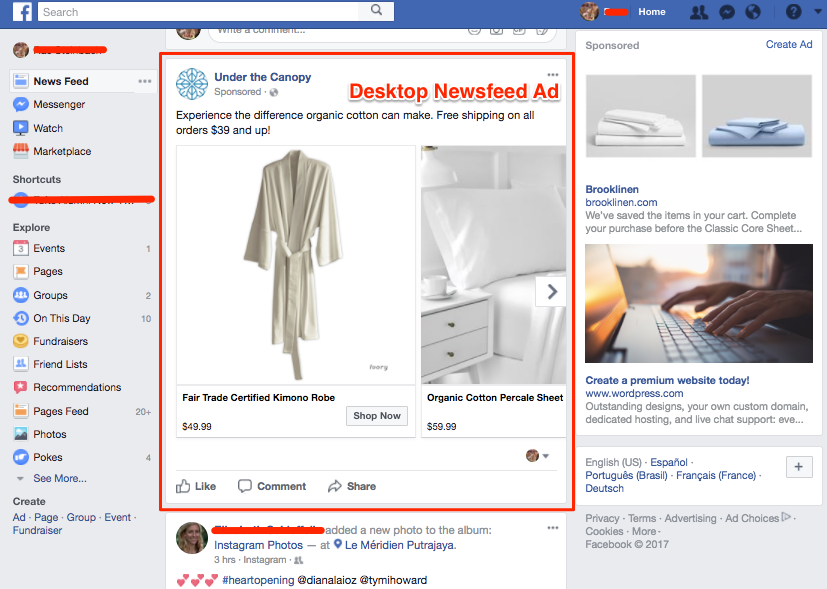Open Friend Requests icon in top bar
Image resolution: width=827 pixels, height=589 pixels.
point(699,12)
